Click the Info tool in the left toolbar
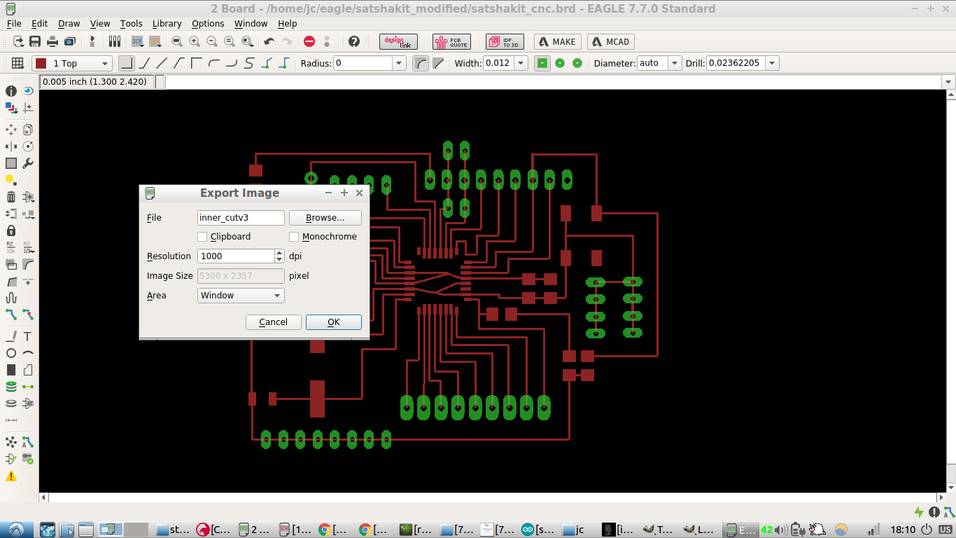The width and height of the screenshot is (956, 538). pyautogui.click(x=11, y=91)
